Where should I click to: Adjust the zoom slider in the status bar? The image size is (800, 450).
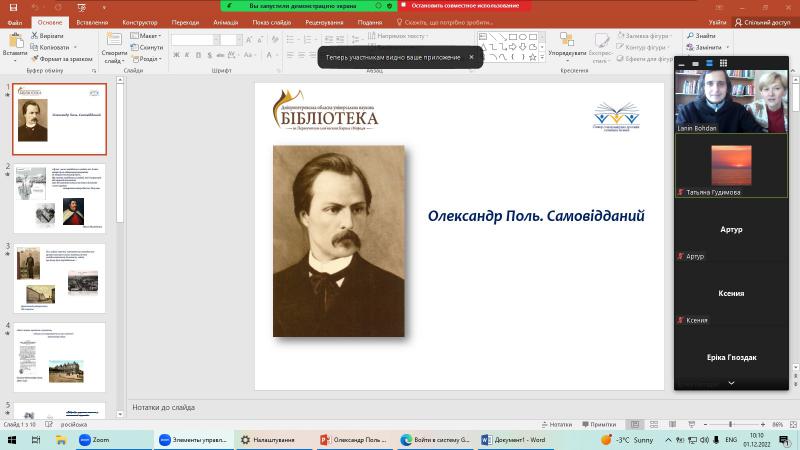[x=731, y=424]
